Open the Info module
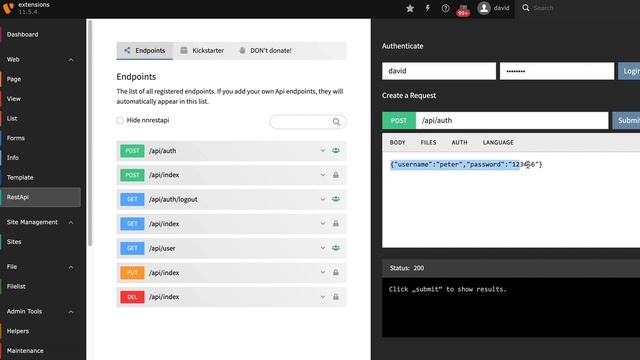 [x=40, y=158]
